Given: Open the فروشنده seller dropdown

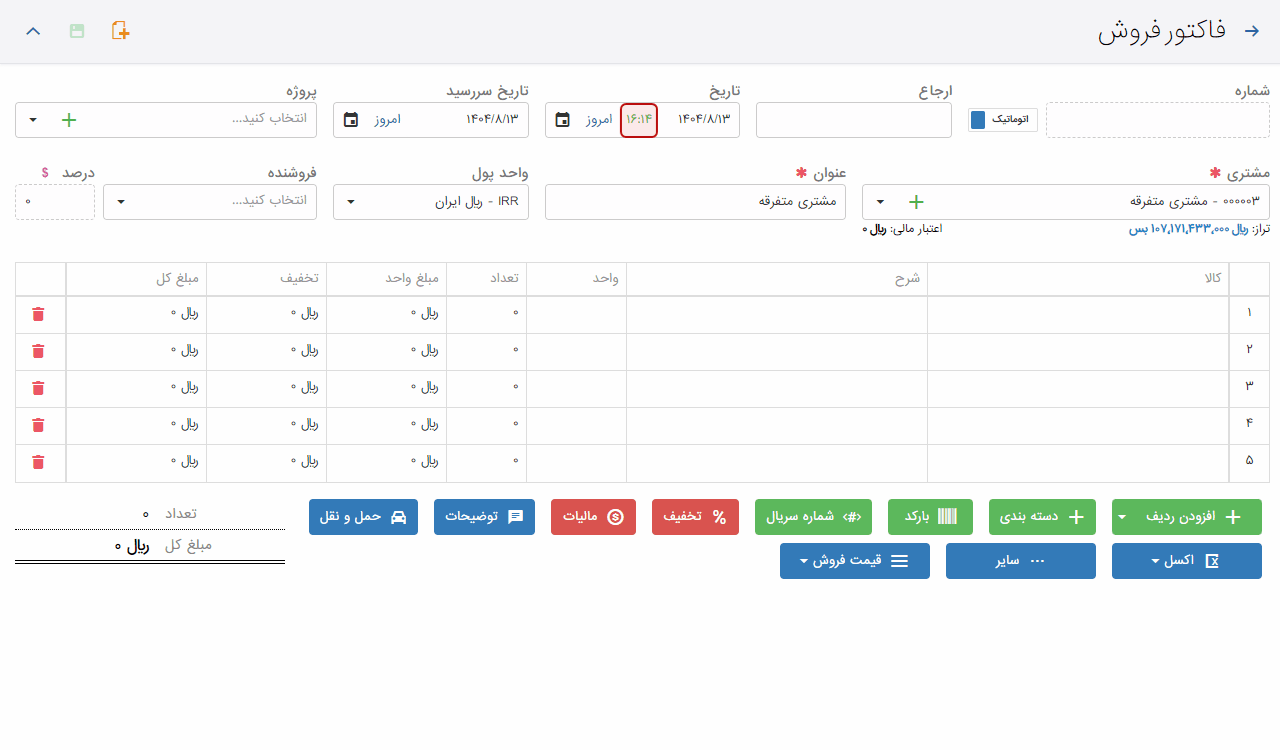Looking at the screenshot, I should pos(121,202).
